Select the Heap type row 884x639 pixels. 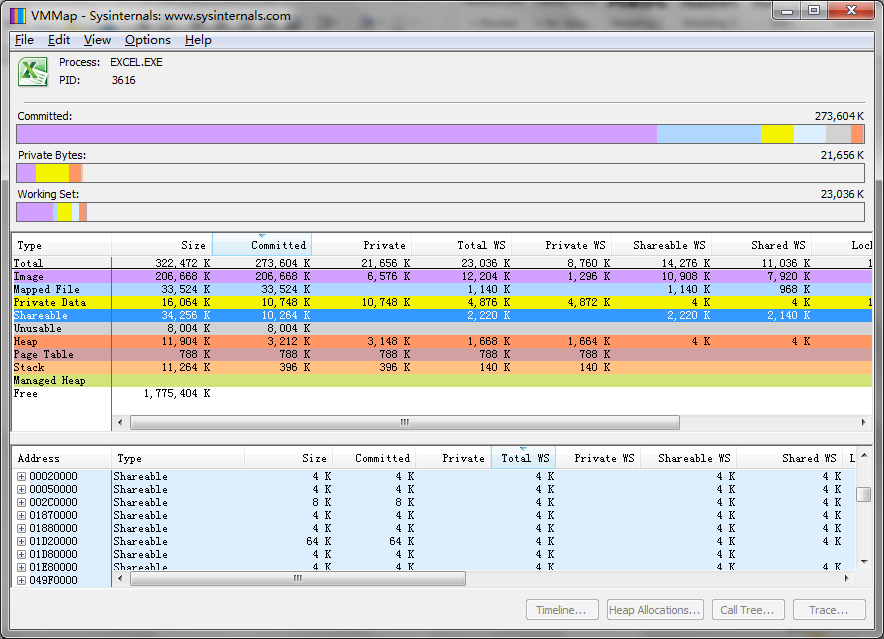(442, 341)
